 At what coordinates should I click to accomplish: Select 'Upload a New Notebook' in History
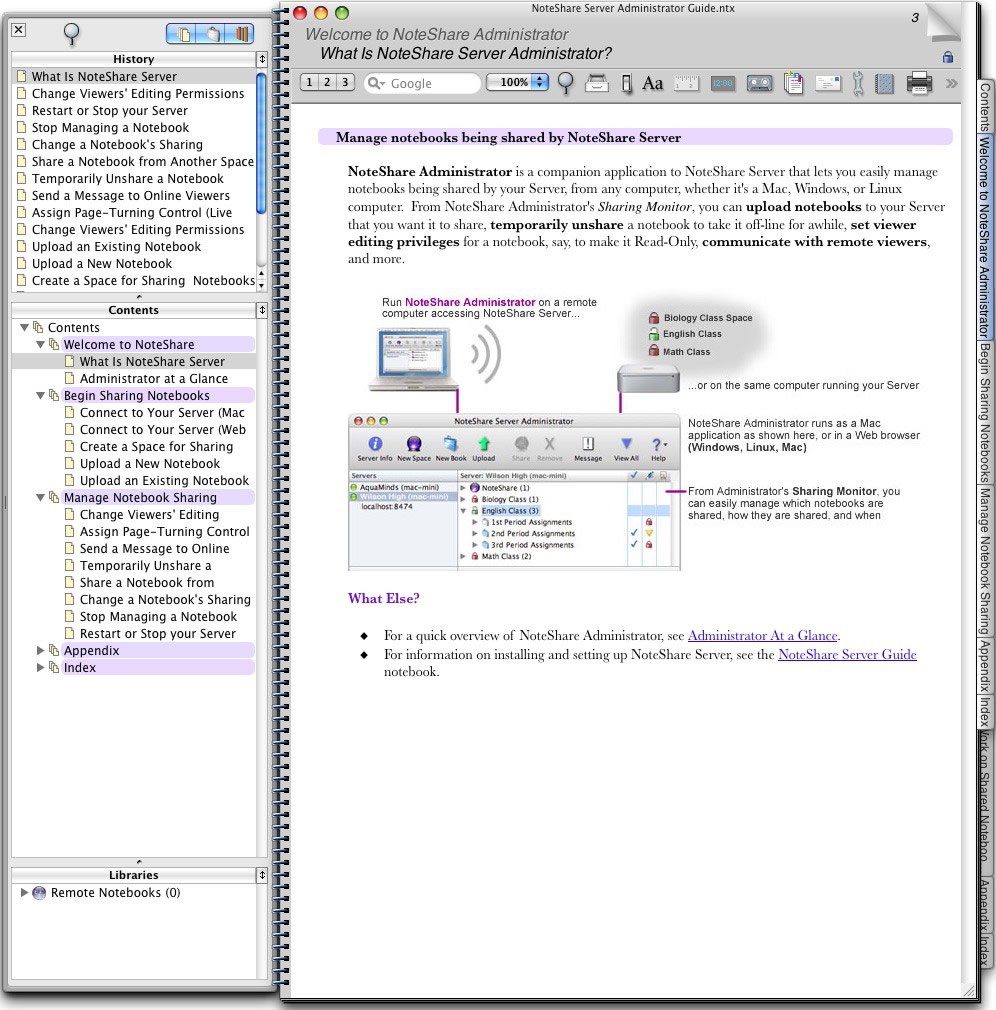102,263
